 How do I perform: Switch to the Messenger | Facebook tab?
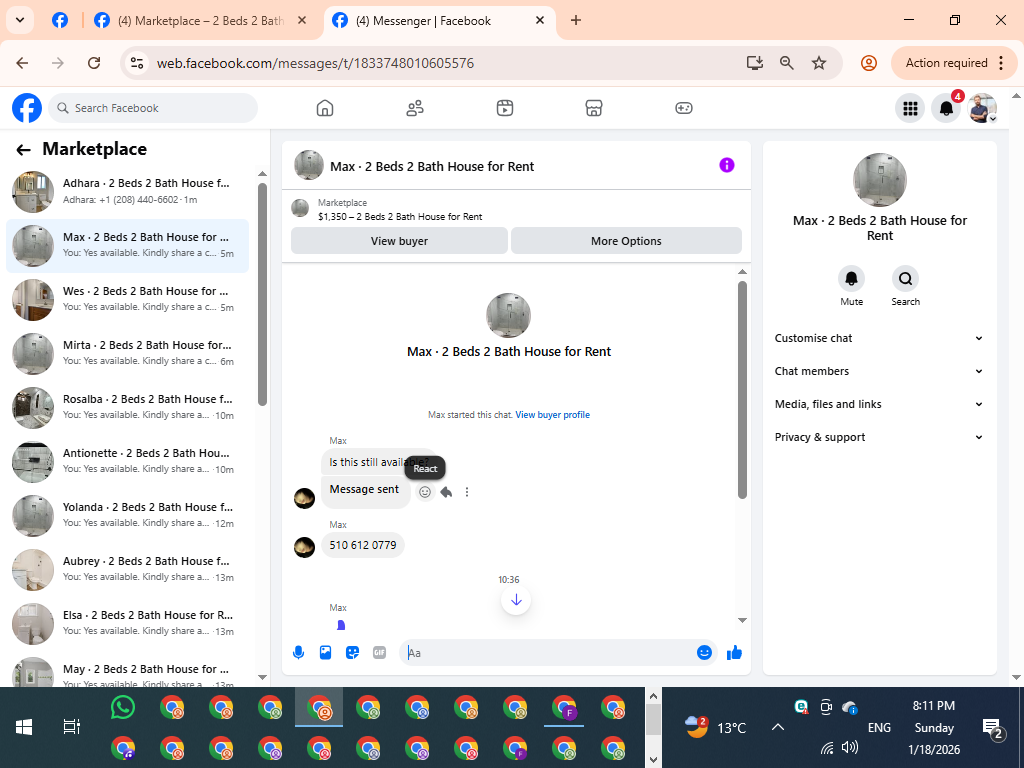439,20
